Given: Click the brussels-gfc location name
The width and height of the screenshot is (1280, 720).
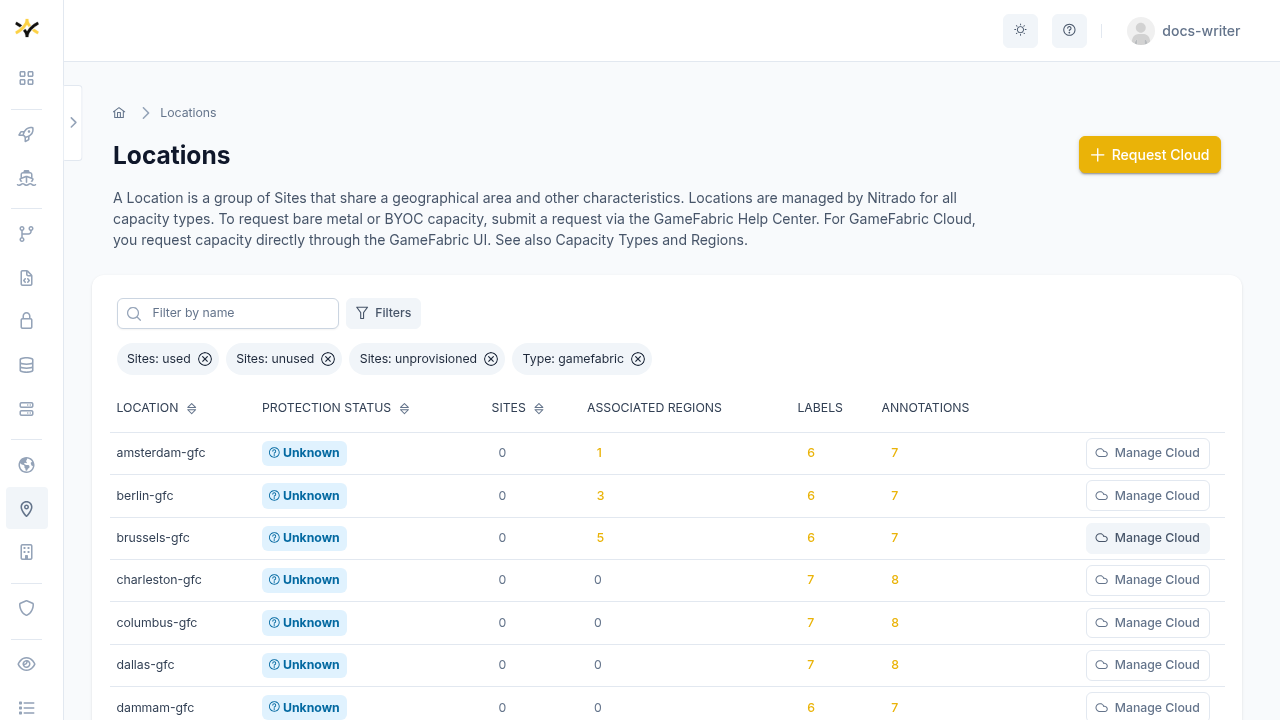Looking at the screenshot, I should [153, 538].
